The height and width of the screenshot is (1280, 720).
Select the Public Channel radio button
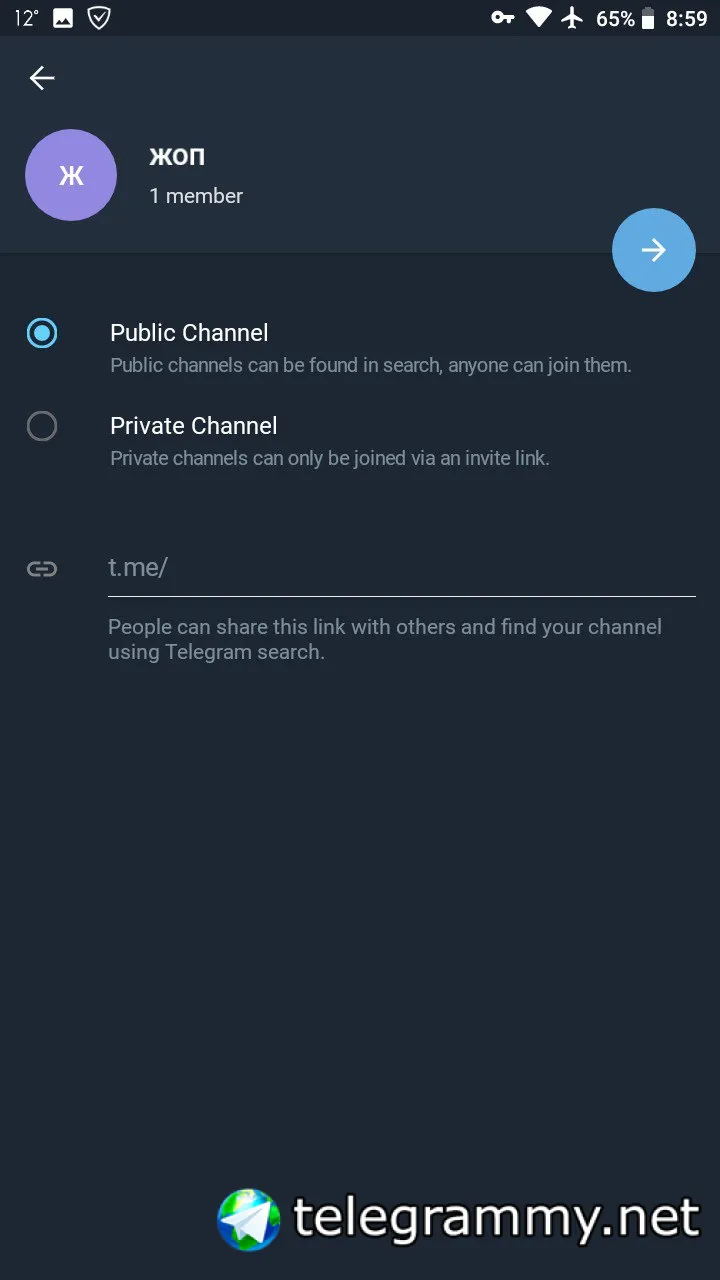click(x=42, y=333)
